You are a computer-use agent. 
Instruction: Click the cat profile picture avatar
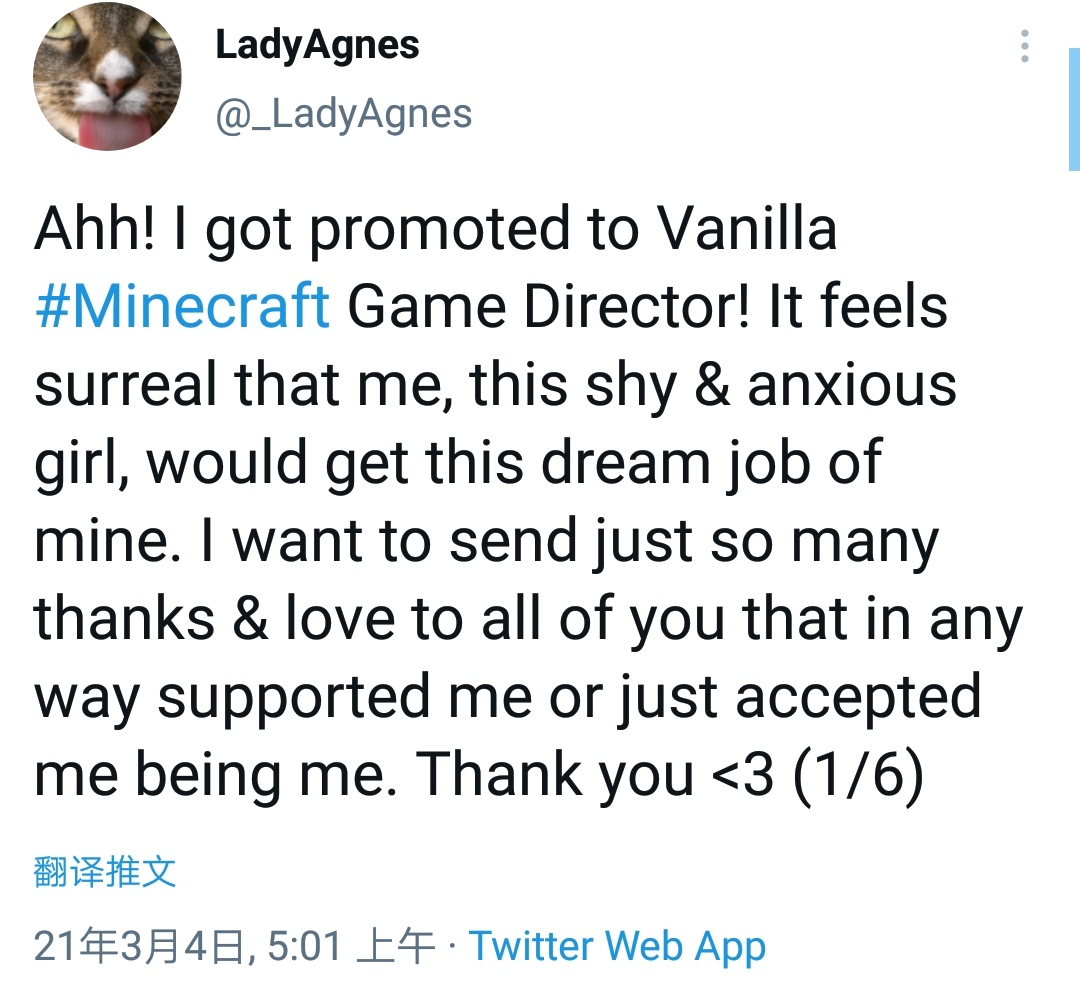click(x=107, y=77)
